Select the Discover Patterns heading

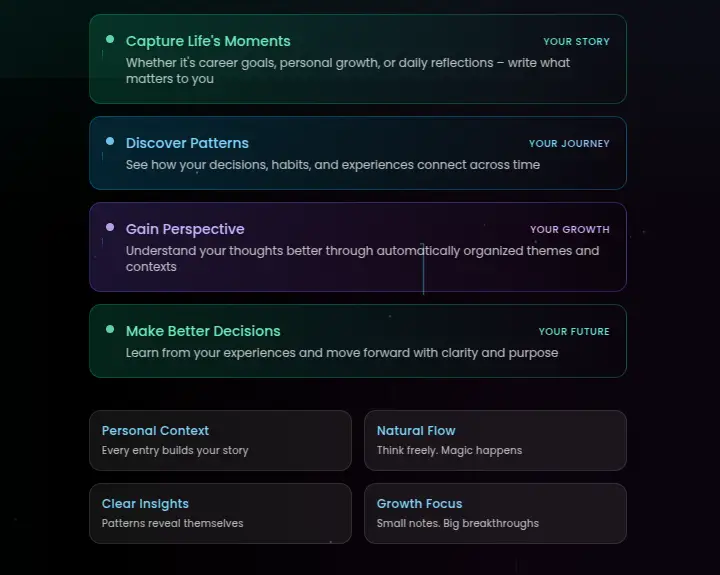click(187, 143)
